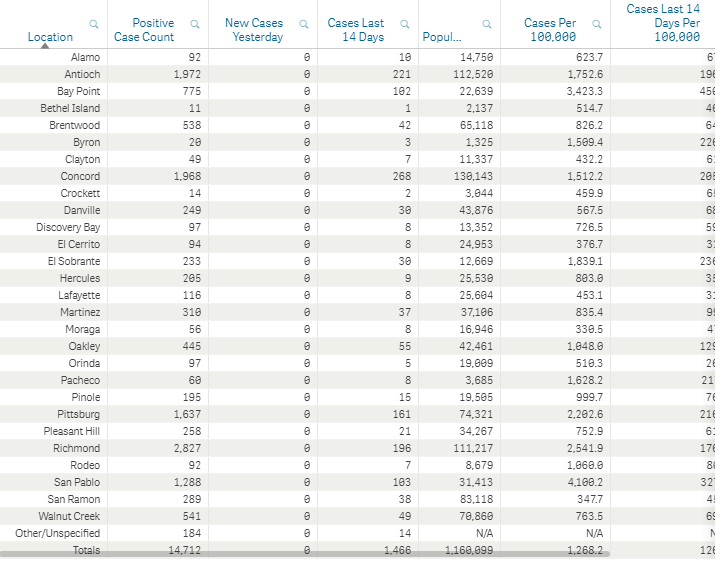Click Walnut Creek cases per 100,000 763.5
The width and height of the screenshot is (728, 562).
click(589, 516)
